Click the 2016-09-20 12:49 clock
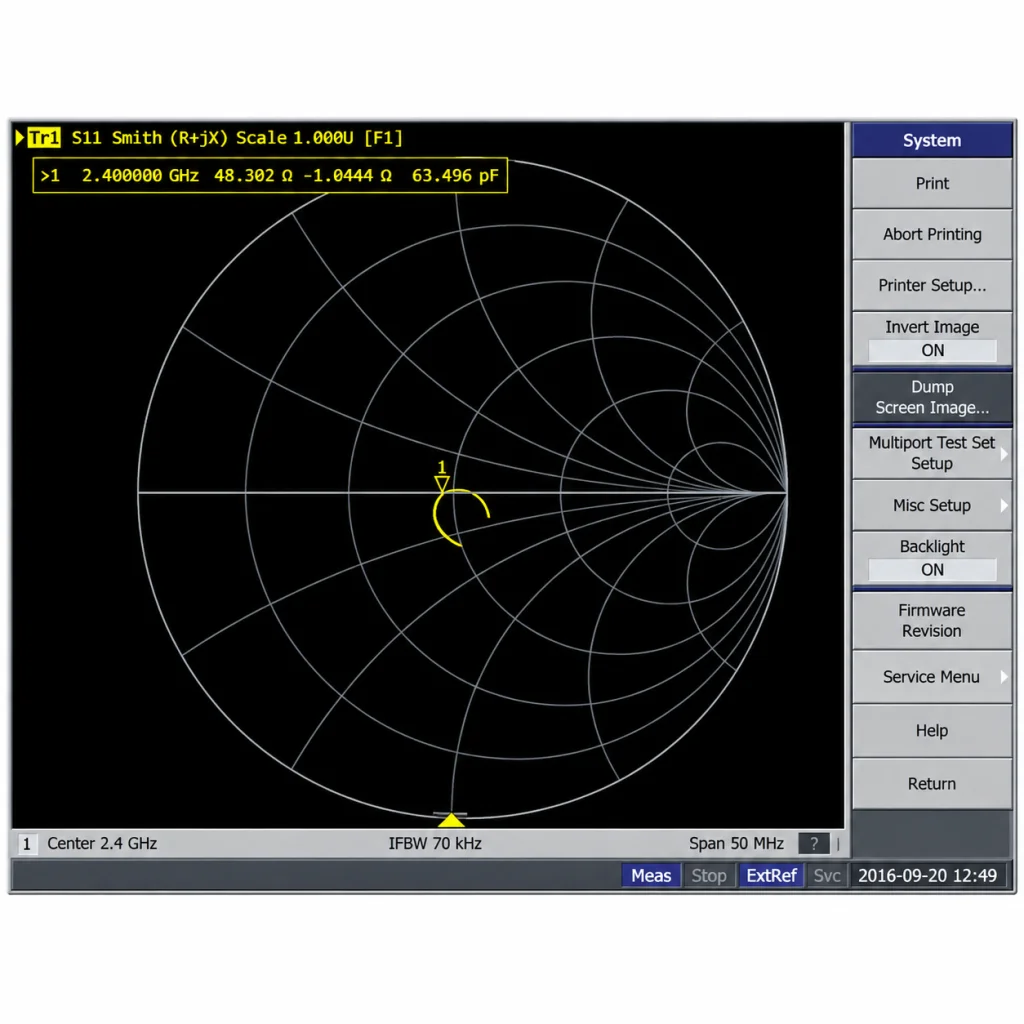1024x1024 pixels. 927,876
